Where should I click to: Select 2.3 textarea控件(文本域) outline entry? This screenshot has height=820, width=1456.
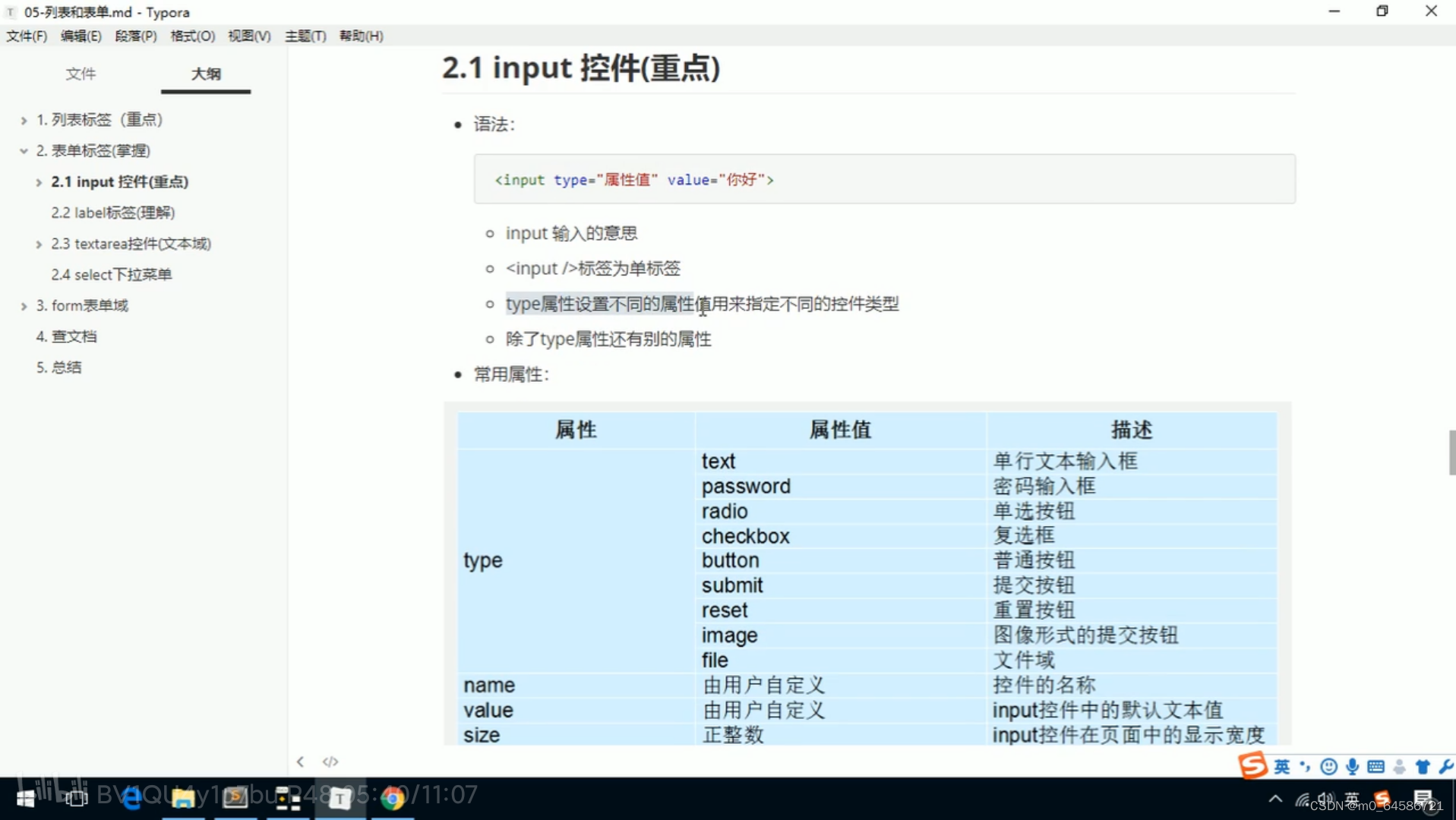tap(131, 244)
